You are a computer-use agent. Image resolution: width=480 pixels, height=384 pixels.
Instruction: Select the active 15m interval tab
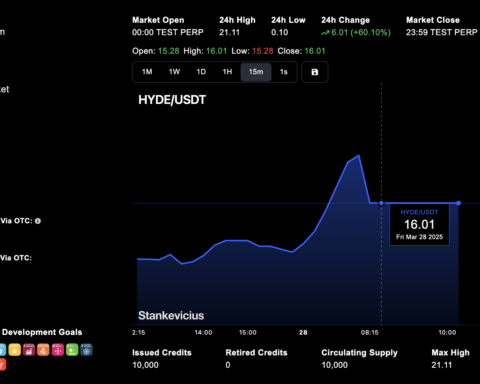[256, 72]
